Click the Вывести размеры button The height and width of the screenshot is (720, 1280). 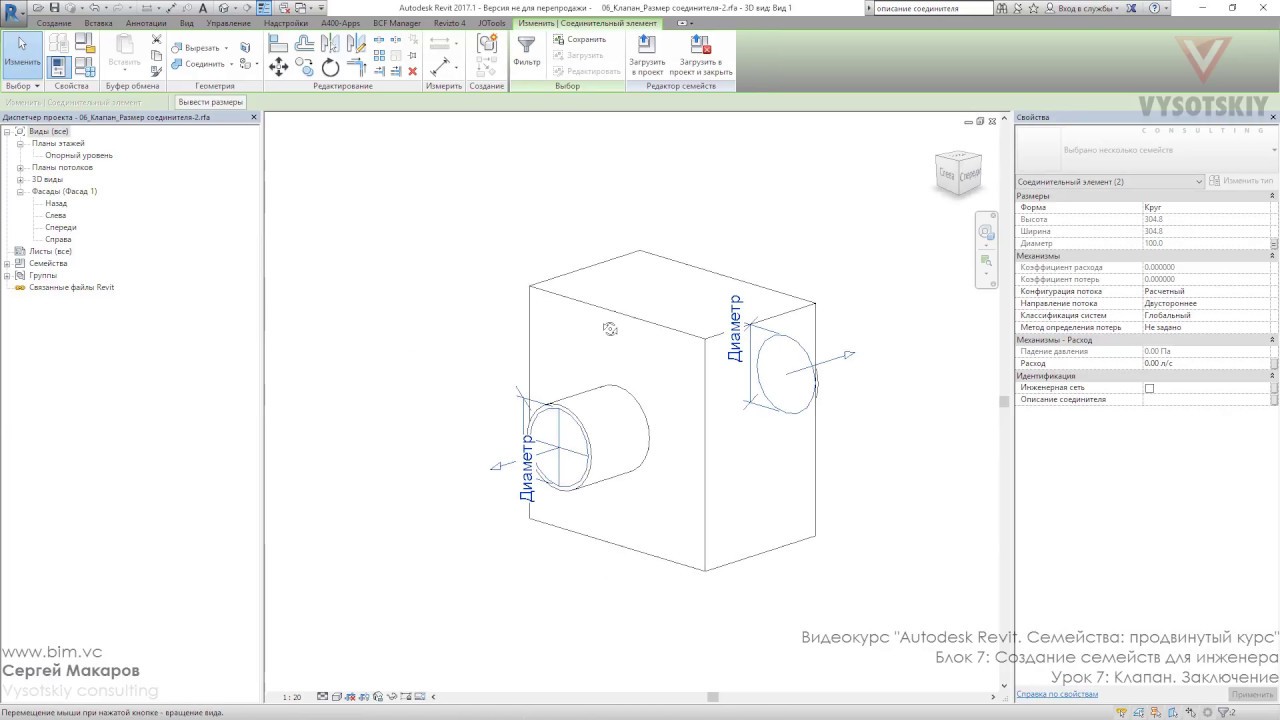coord(211,102)
